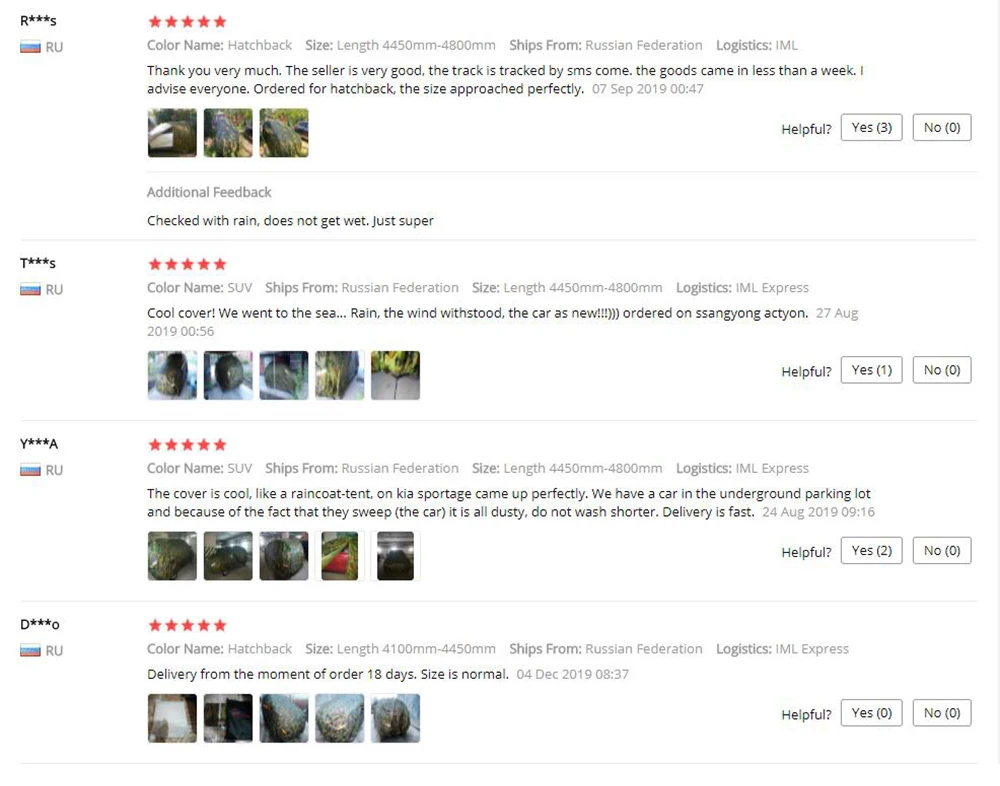Vote Yes (0) on D***o's review
Screen dimensions: 1000x786
871,713
